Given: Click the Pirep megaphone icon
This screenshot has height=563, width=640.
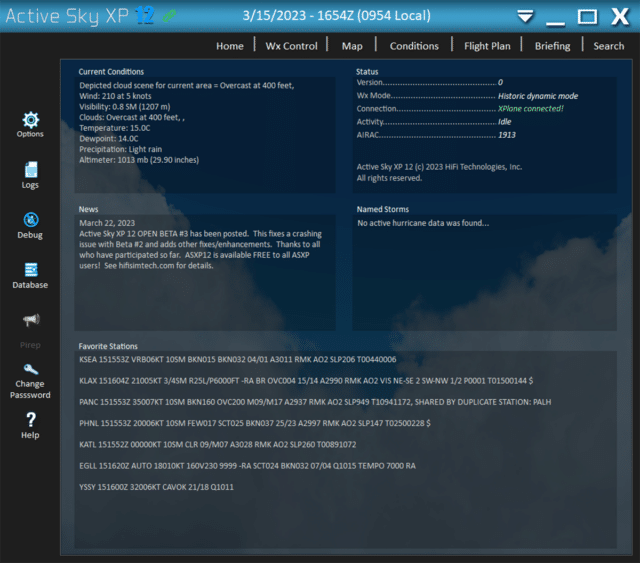Looking at the screenshot, I should pos(30,320).
